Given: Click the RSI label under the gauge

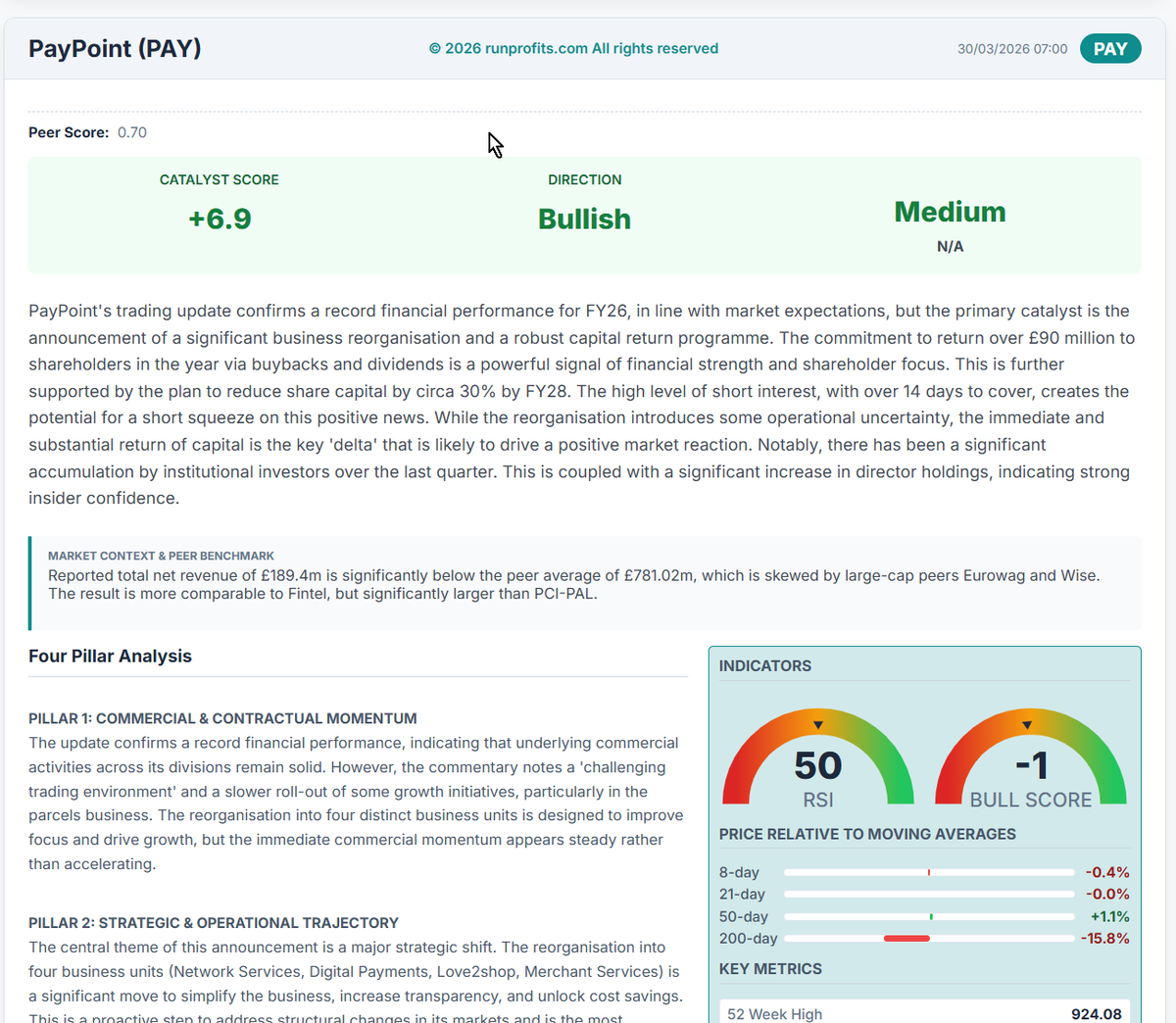Looking at the screenshot, I should pos(818,800).
